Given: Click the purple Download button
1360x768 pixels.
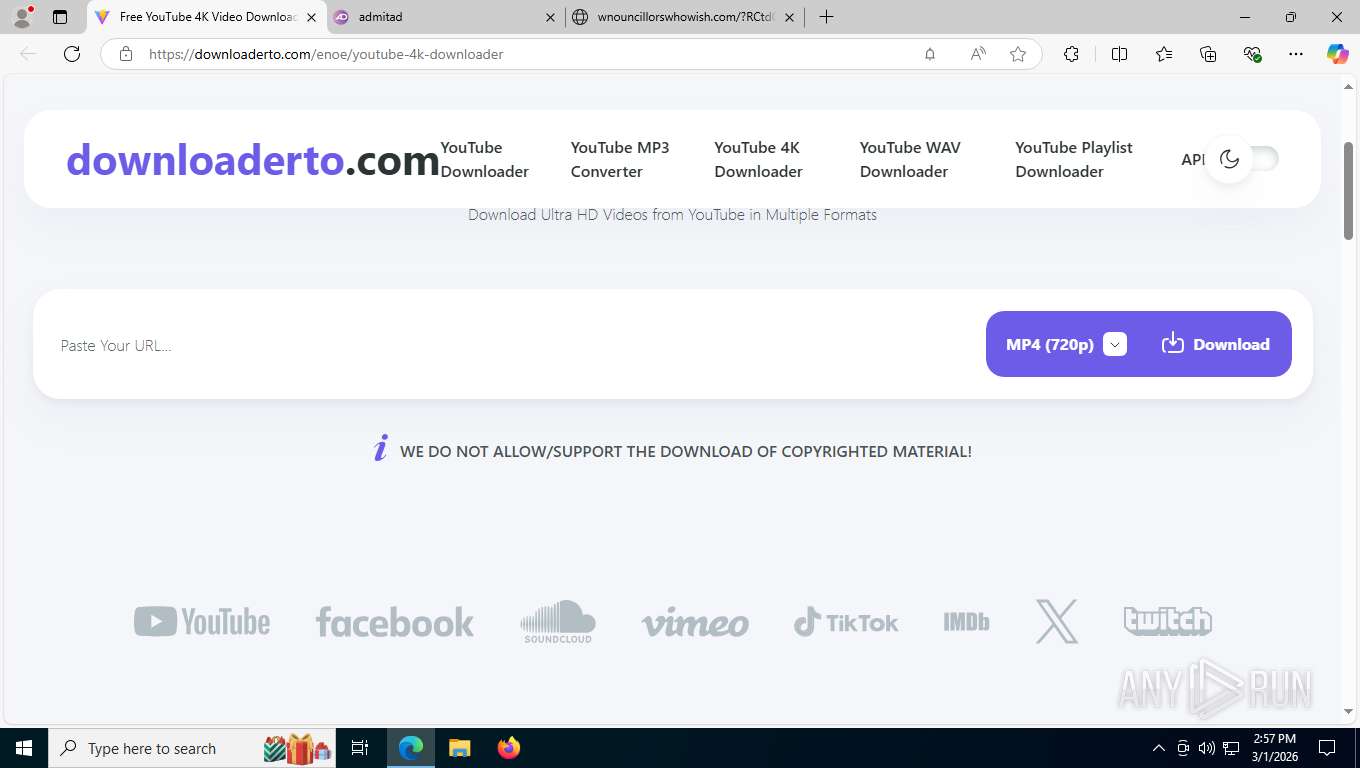Looking at the screenshot, I should click(1216, 344).
